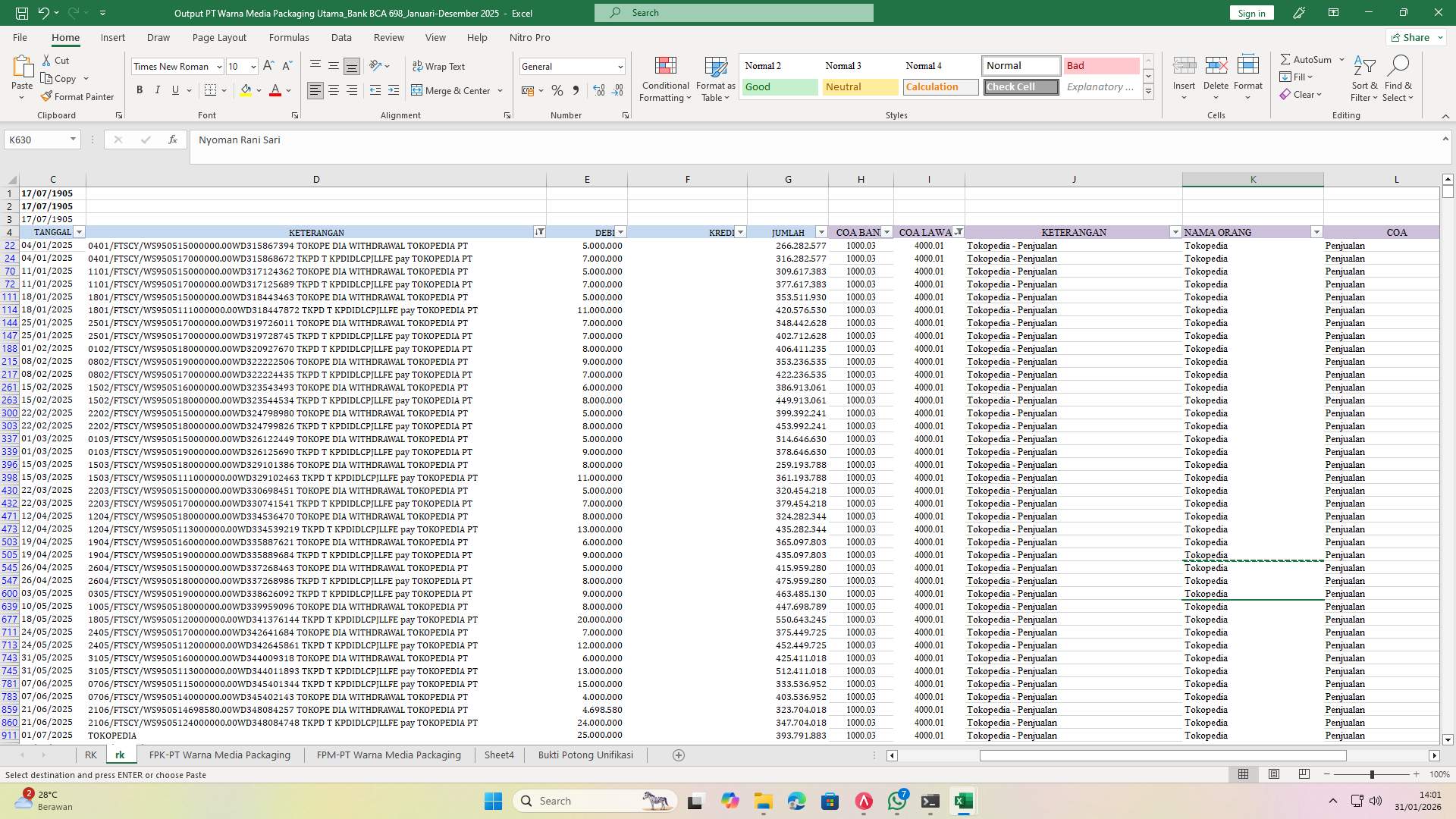The width and height of the screenshot is (1456, 819).
Task: Click the Wrap Text icon
Action: click(439, 66)
